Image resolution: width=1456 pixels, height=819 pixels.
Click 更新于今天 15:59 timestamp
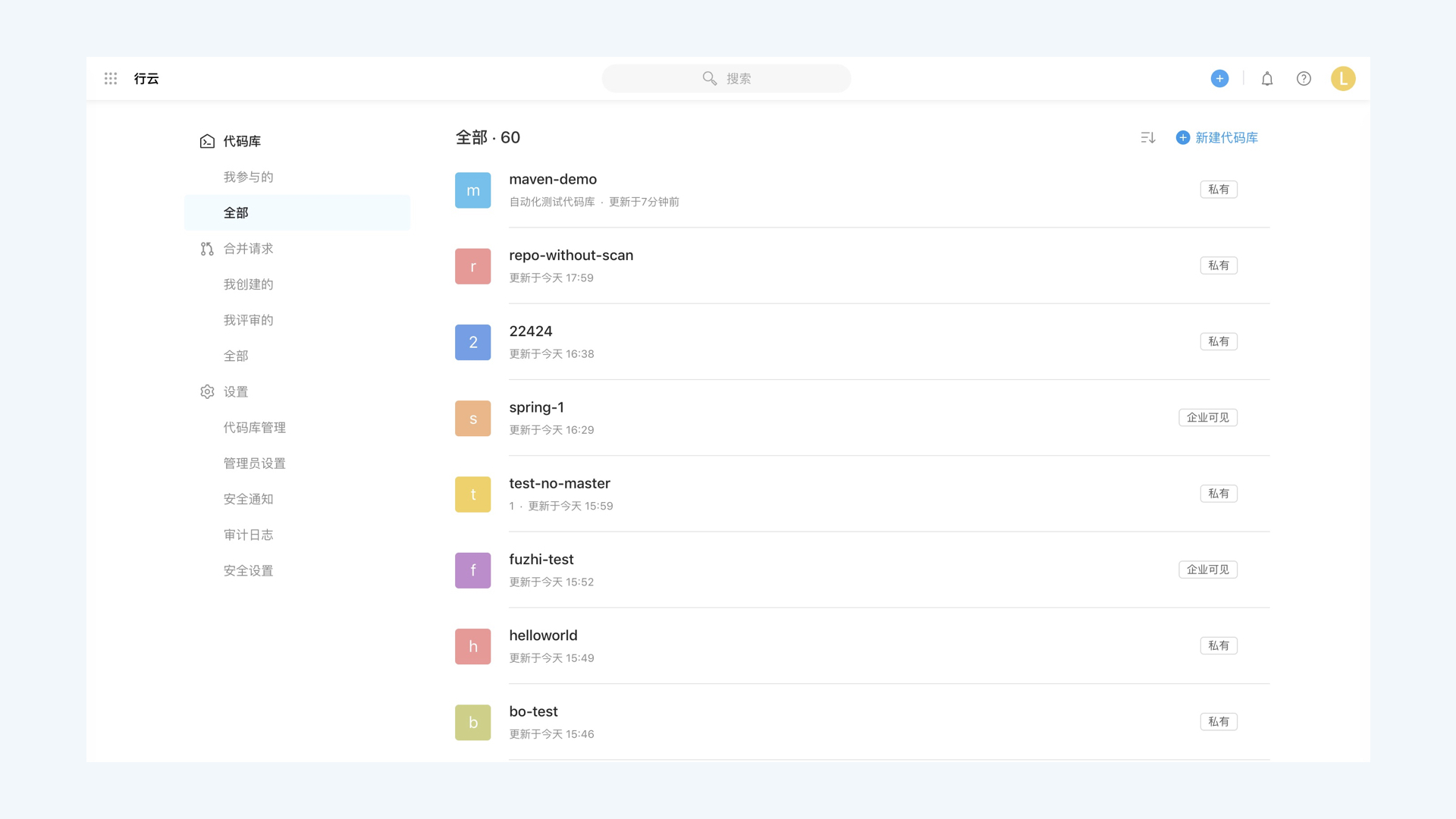570,506
